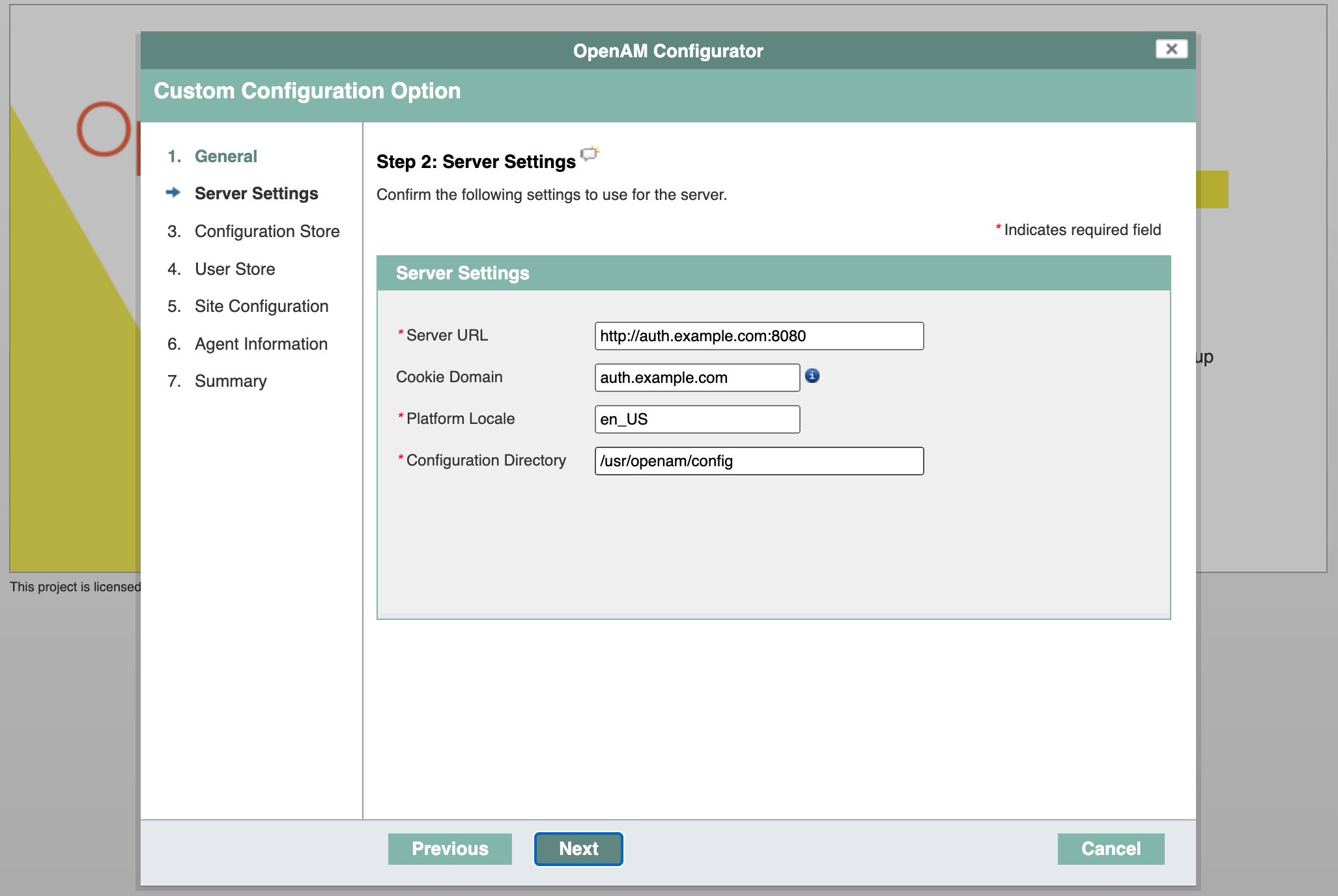This screenshot has height=896, width=1338.
Task: Select Server Settings step in sidebar
Action: (256, 193)
